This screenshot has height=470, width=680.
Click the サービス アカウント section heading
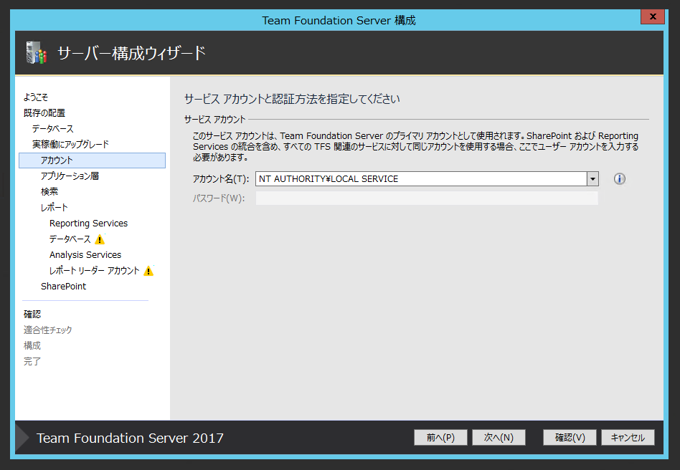pos(215,119)
